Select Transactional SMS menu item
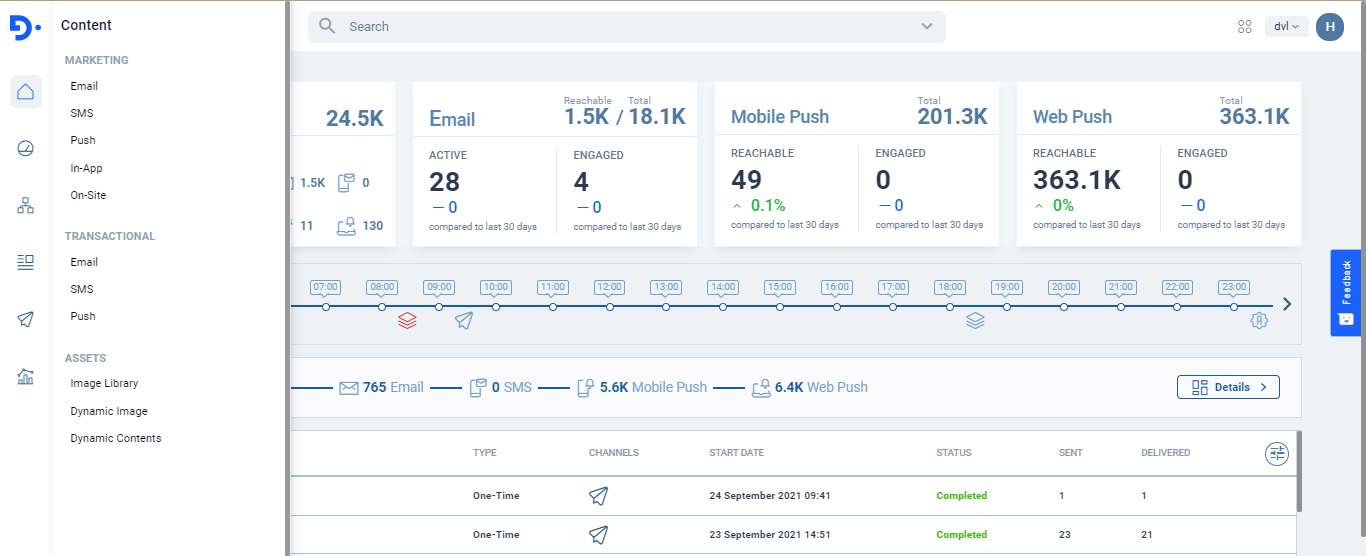Image resolution: width=1366 pixels, height=556 pixels. pos(82,289)
